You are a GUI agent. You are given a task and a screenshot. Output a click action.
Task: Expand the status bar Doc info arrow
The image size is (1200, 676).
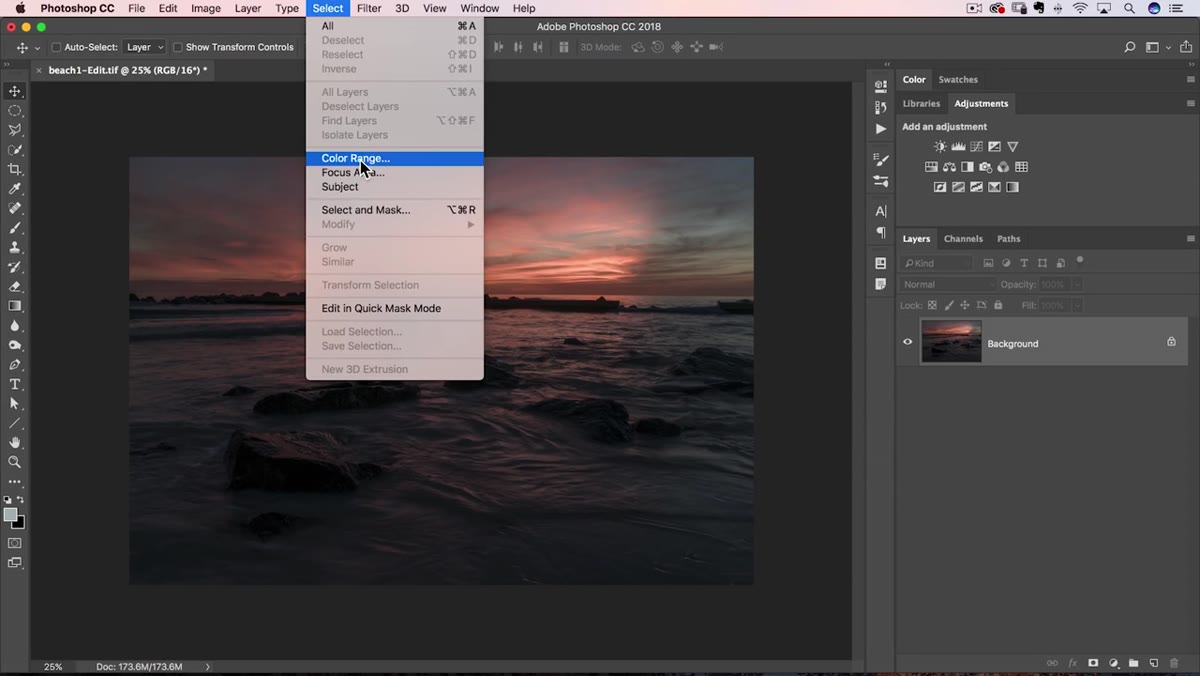[208, 667]
